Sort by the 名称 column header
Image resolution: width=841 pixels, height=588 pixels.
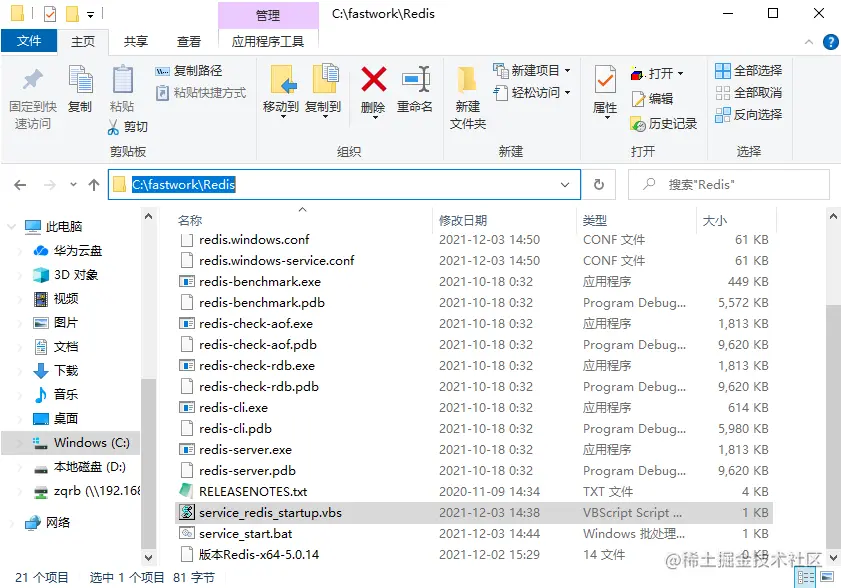pos(190,220)
